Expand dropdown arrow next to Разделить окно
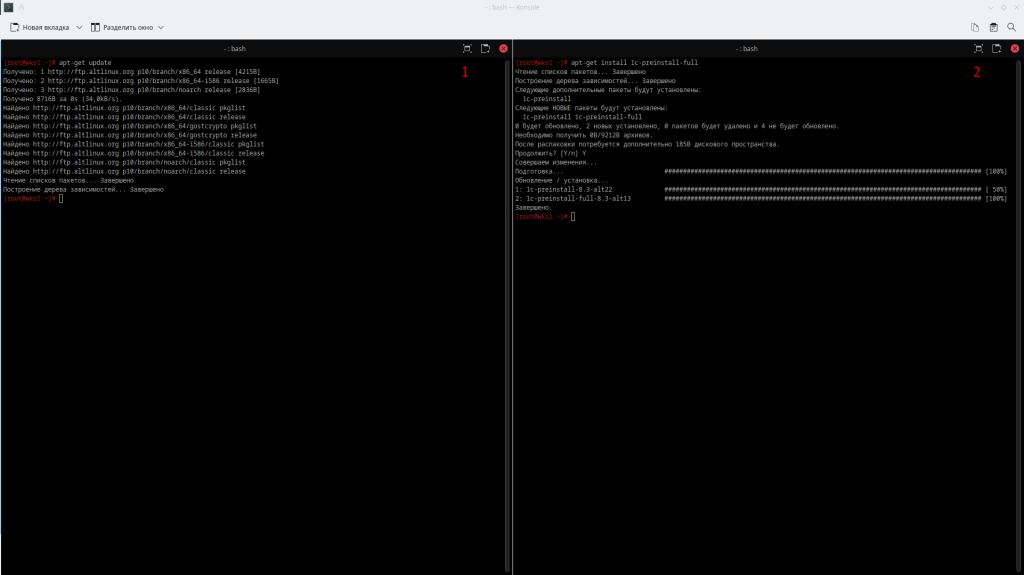Screen dimensions: 1024x575 pyautogui.click(x=161, y=27)
